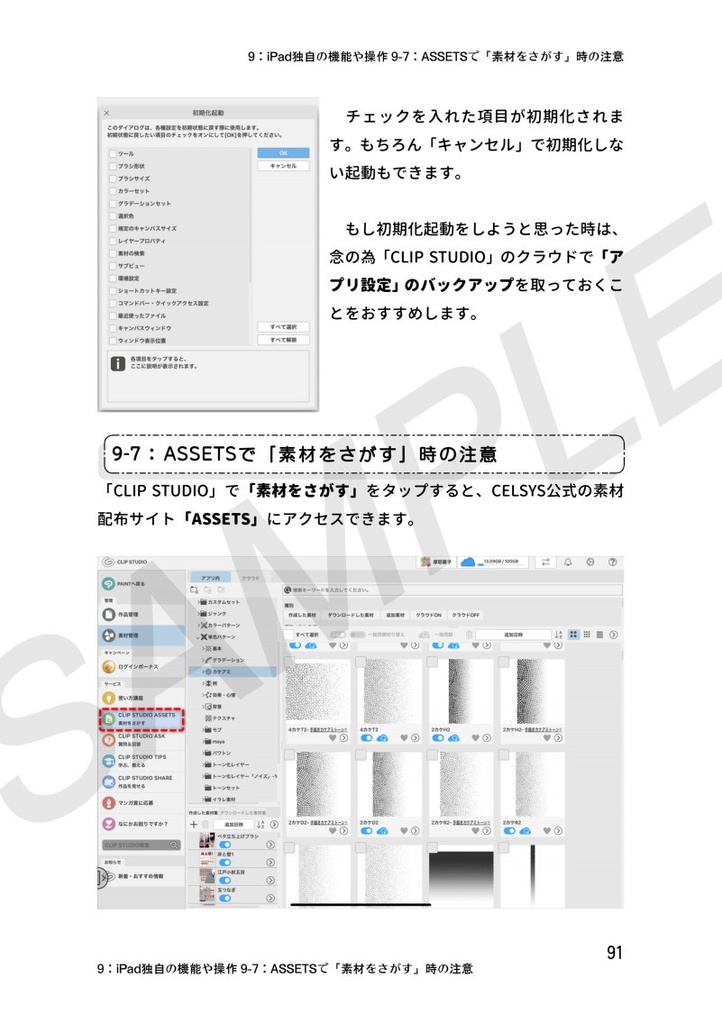
Task: Close the 初期化起動 dialog with X
Action: 107,113
